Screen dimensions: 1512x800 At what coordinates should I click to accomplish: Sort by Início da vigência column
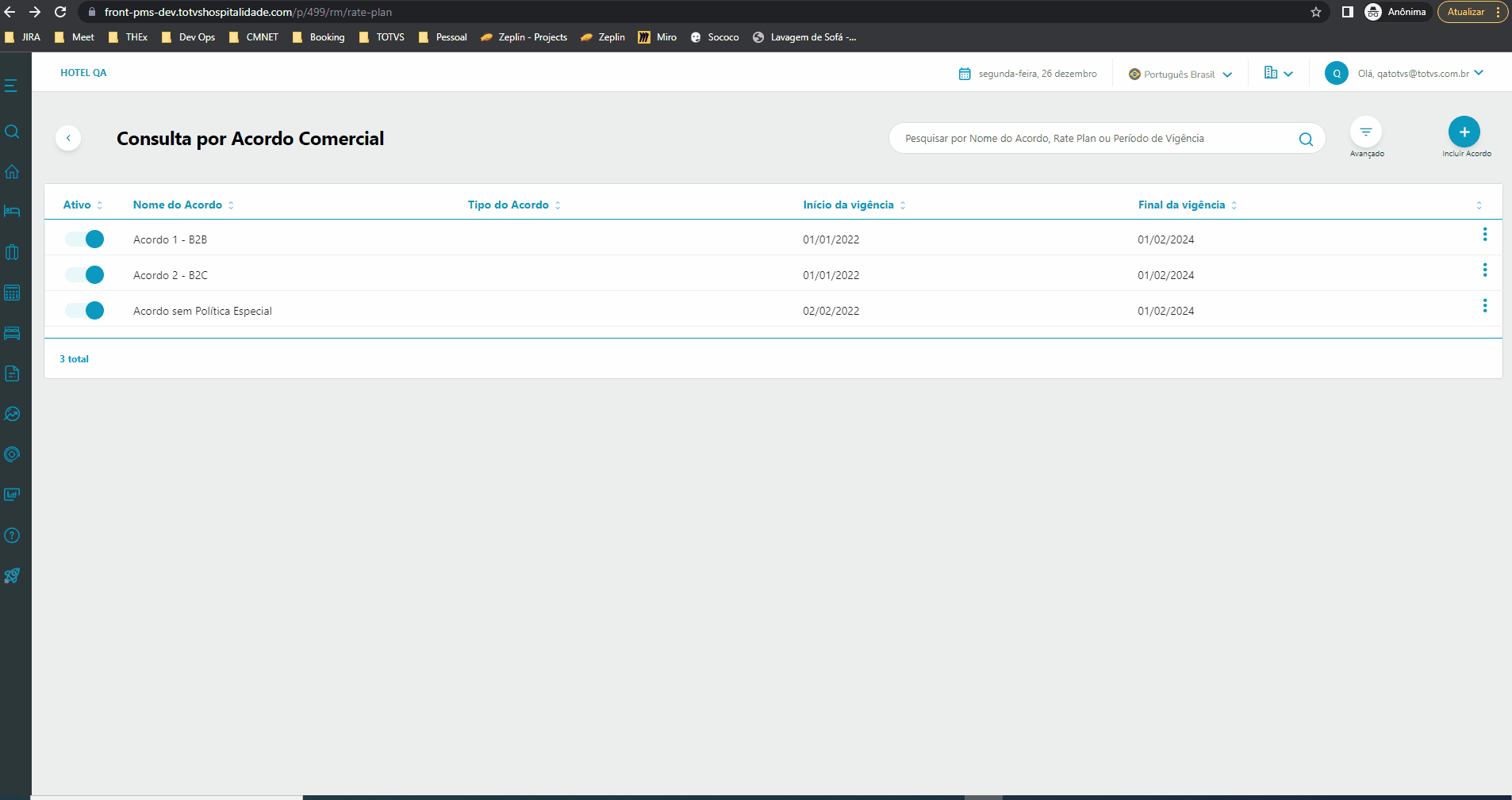[x=854, y=205]
